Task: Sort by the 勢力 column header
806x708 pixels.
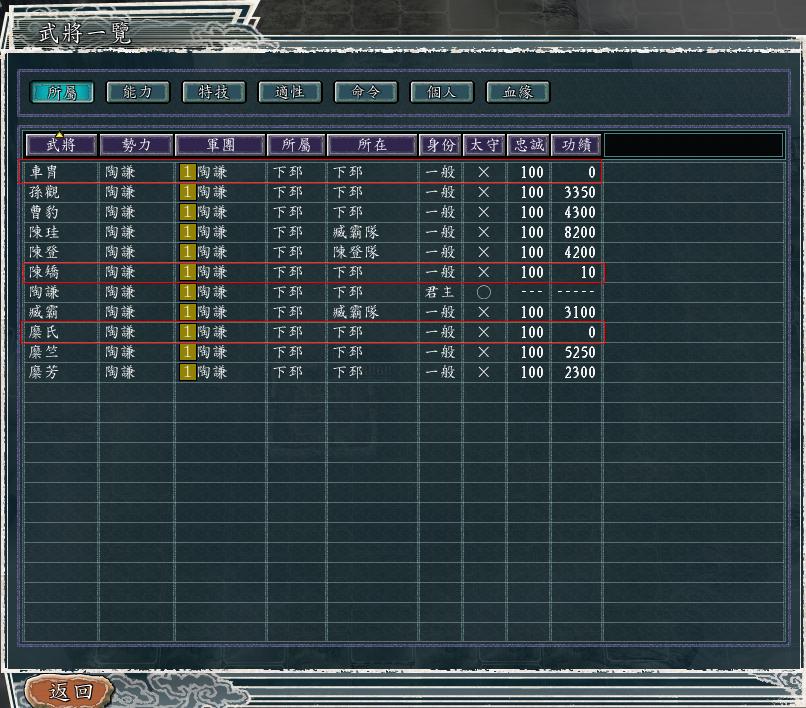Action: 136,145
